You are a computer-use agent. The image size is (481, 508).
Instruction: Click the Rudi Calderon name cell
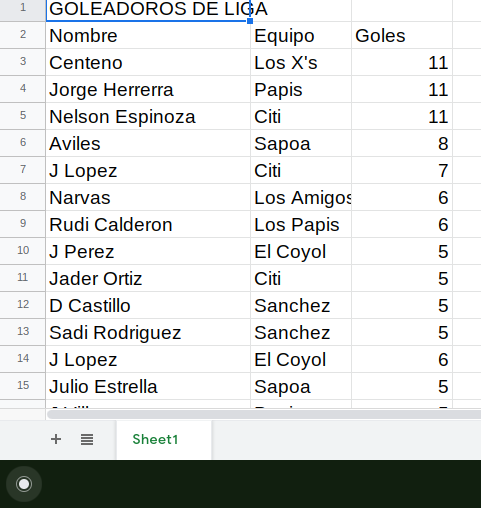pyautogui.click(x=148, y=224)
